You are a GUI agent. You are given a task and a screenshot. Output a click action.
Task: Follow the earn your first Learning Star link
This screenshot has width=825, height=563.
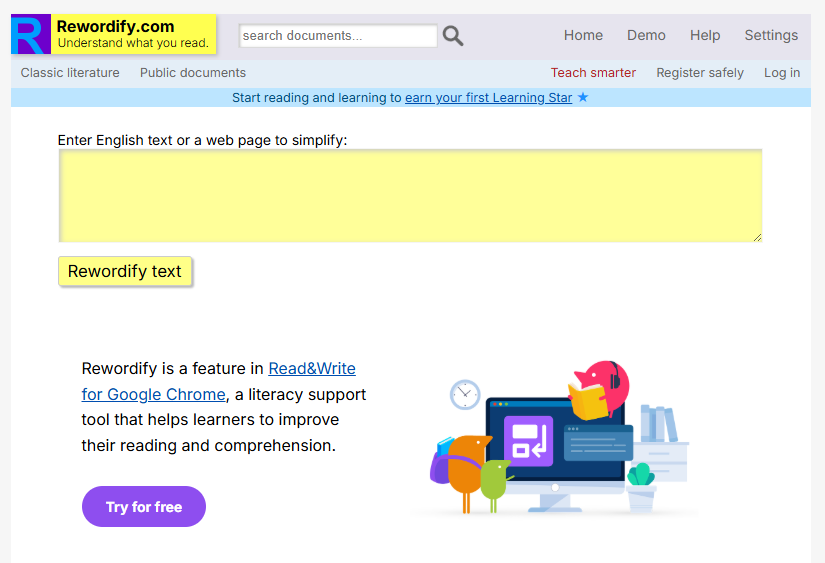tap(488, 98)
